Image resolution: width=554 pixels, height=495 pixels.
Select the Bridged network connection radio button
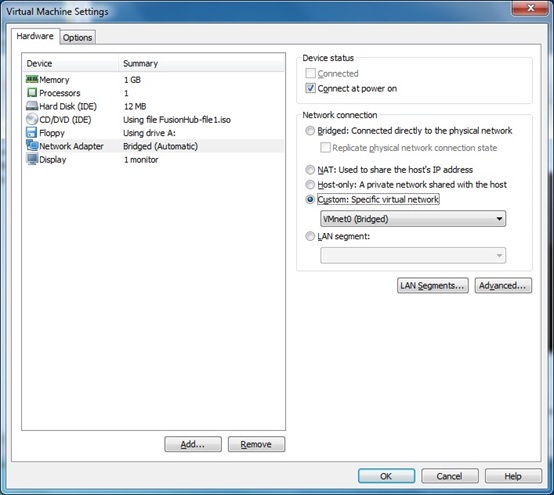tap(310, 131)
